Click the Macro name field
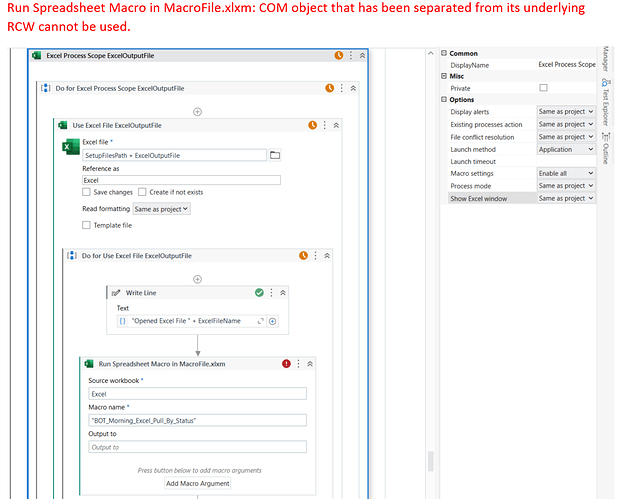 coord(197,421)
